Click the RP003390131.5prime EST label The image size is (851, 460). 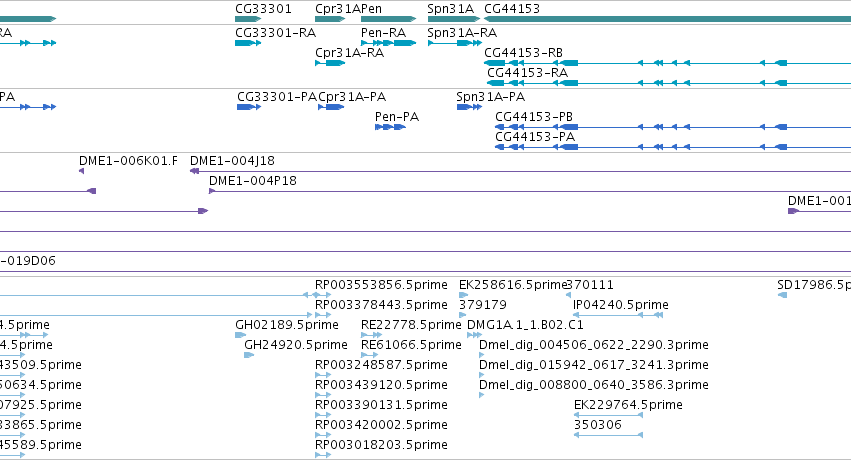(381, 405)
